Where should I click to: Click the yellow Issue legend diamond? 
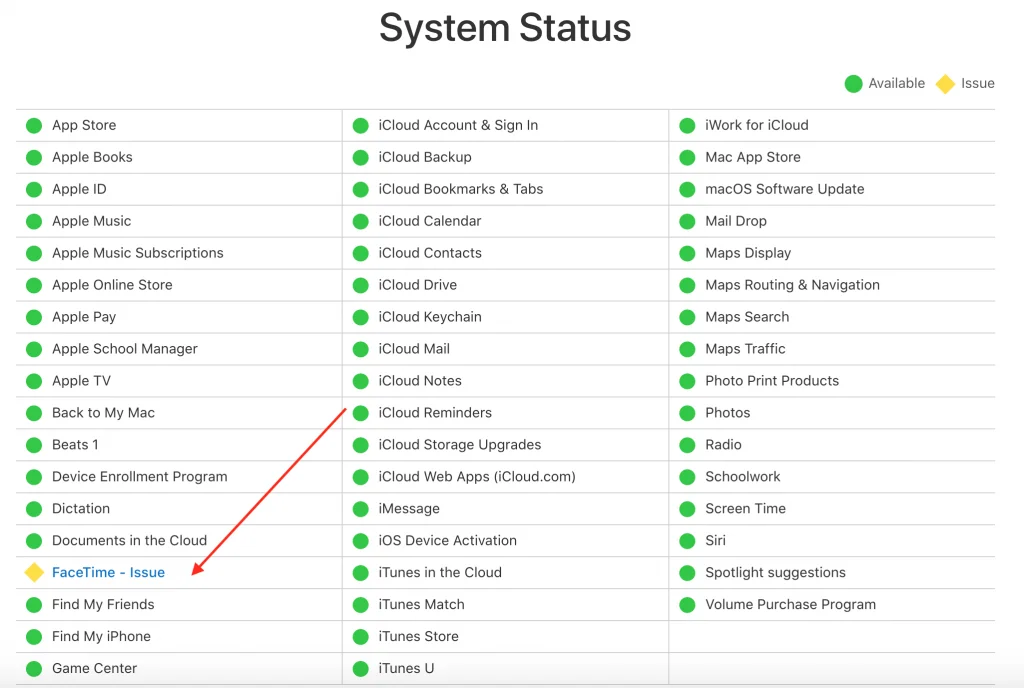[x=945, y=84]
